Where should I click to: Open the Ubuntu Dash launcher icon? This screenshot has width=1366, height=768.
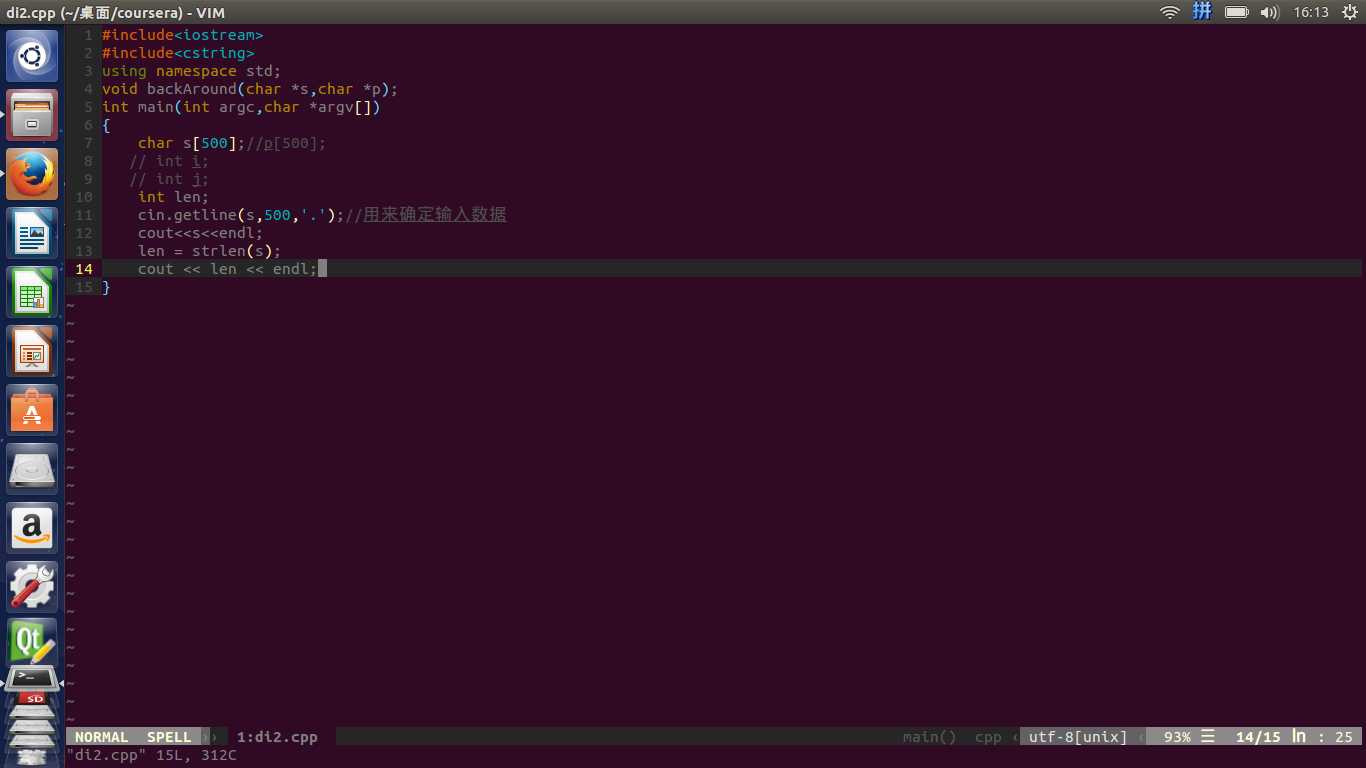point(32,56)
